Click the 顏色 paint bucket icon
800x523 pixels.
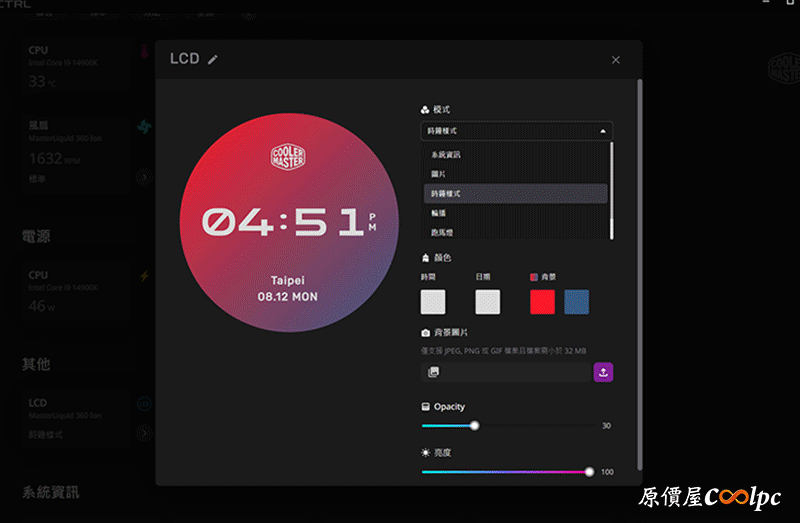pyautogui.click(x=426, y=258)
